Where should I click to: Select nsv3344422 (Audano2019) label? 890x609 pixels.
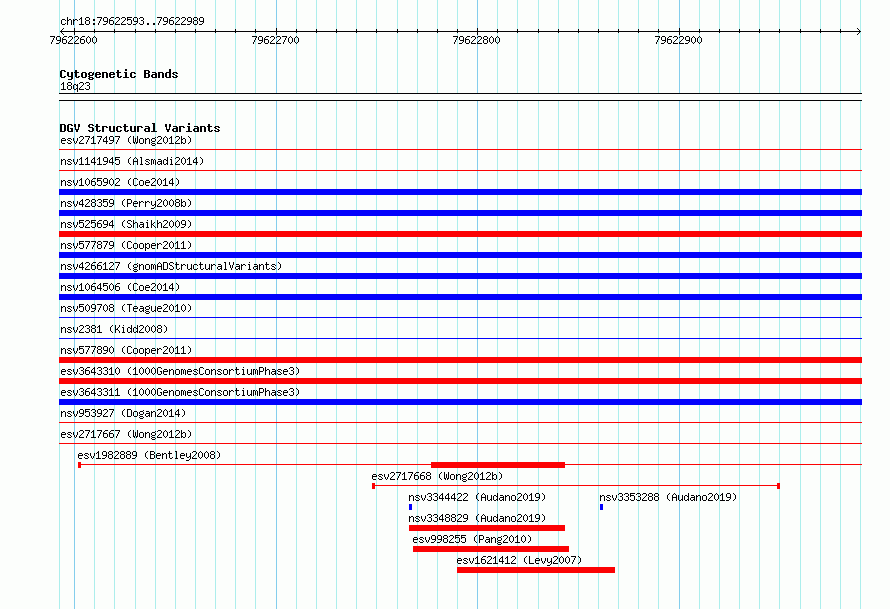point(477,497)
